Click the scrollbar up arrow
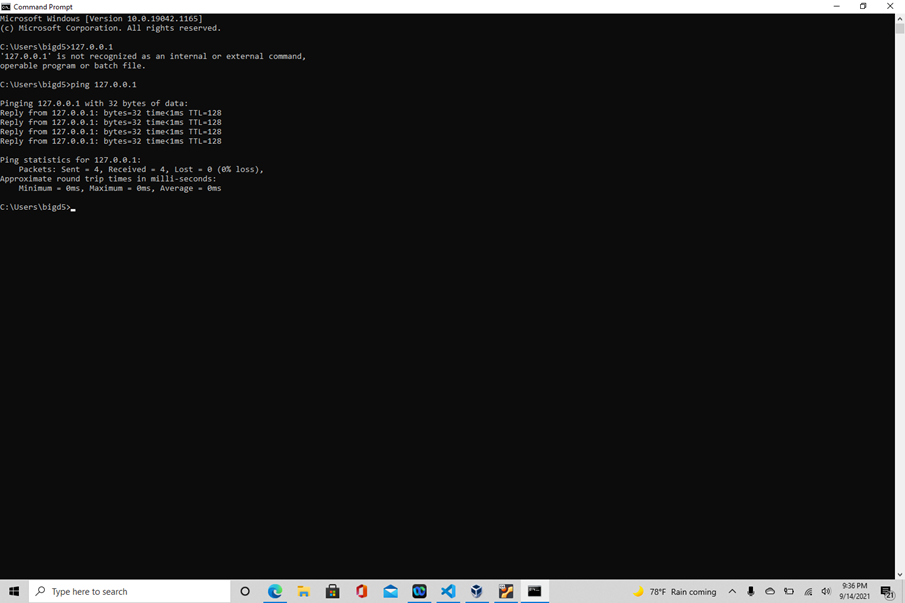Viewport: 905px width, 603px height. point(900,18)
